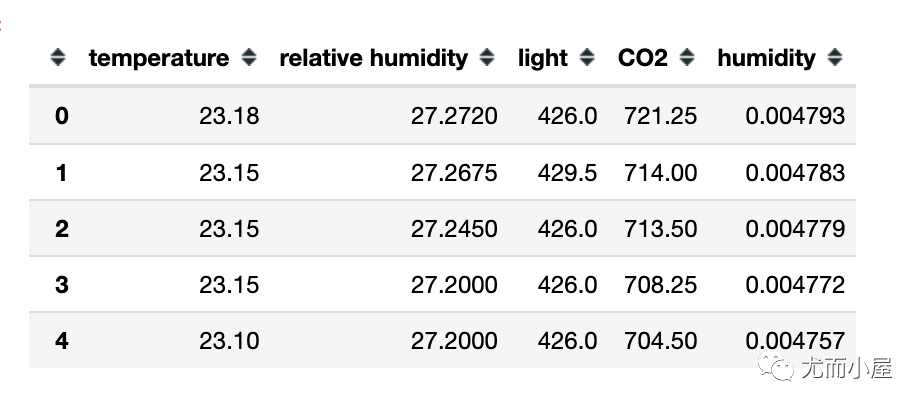Viewport: 922px width, 408px height.
Task: Sort table by the index column arrows
Action: [x=58, y=58]
